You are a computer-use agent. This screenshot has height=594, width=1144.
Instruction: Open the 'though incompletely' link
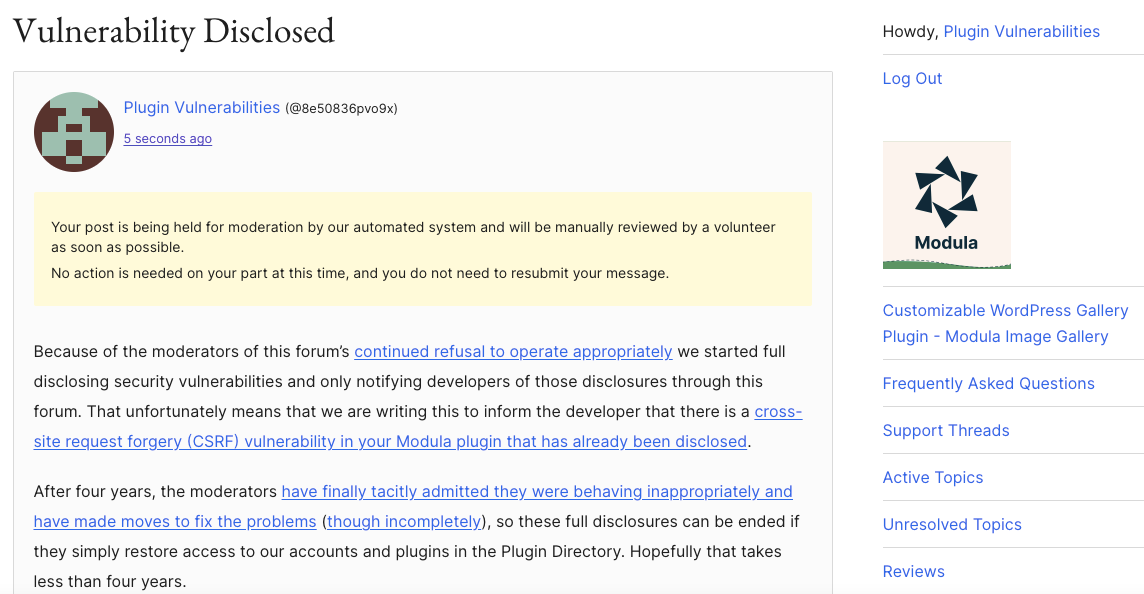click(x=404, y=522)
